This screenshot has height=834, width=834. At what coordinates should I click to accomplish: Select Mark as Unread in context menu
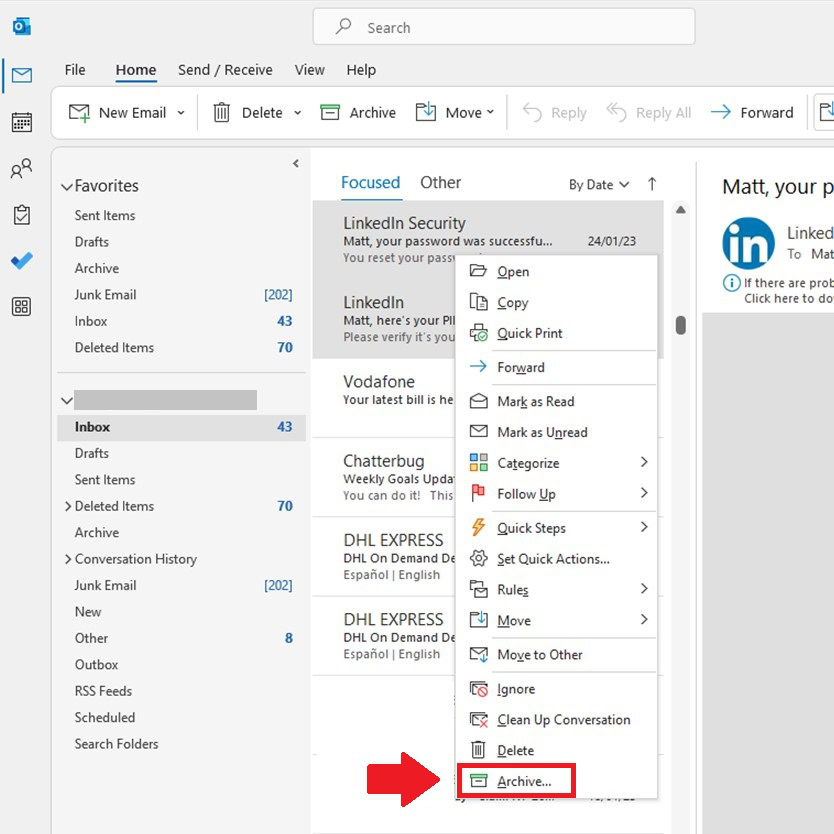(x=542, y=432)
